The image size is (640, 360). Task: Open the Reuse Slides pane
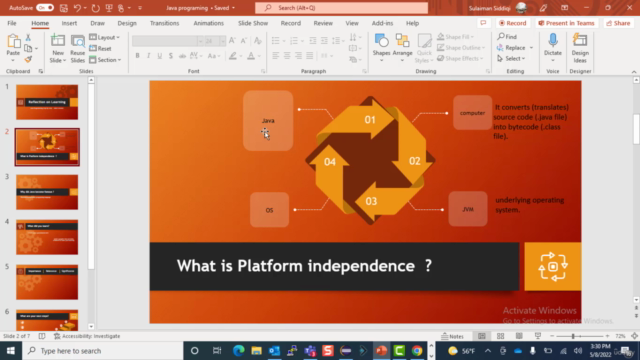[x=78, y=48]
